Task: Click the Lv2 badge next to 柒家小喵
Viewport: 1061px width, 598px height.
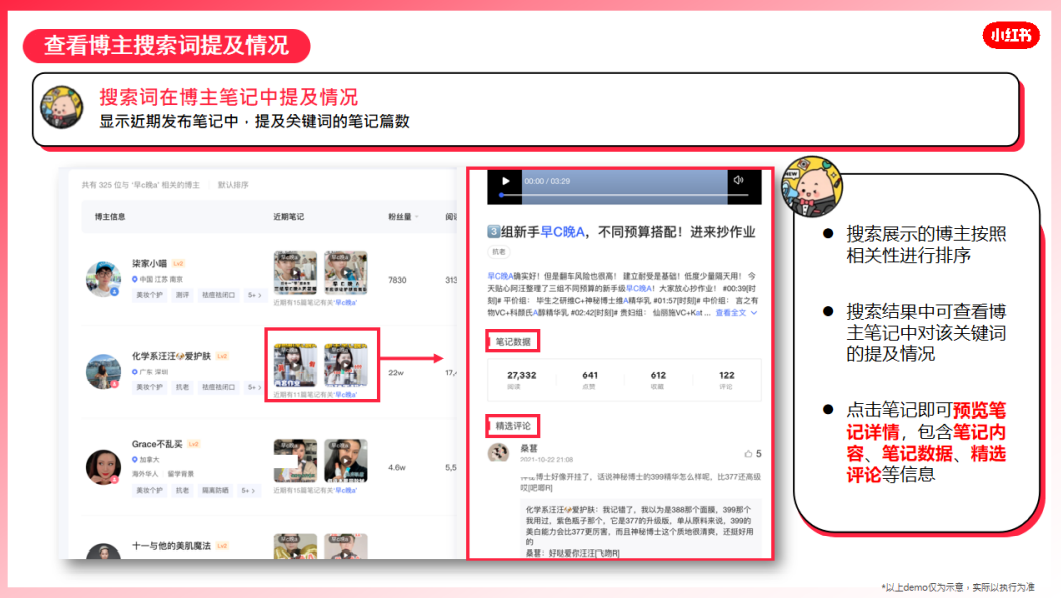Action: [x=179, y=263]
